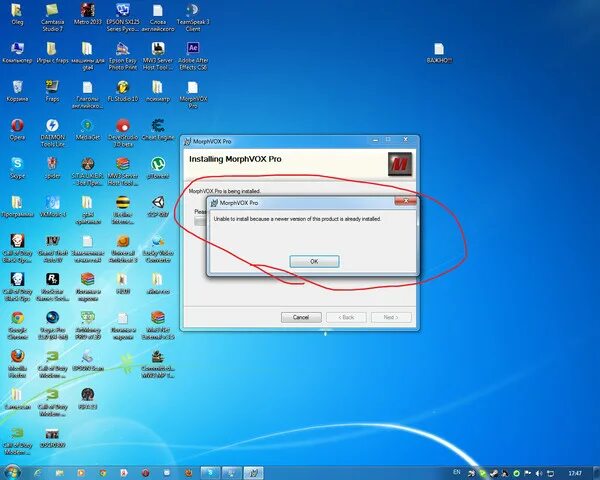Open the EPSON Scan desktop icon

click(88, 360)
